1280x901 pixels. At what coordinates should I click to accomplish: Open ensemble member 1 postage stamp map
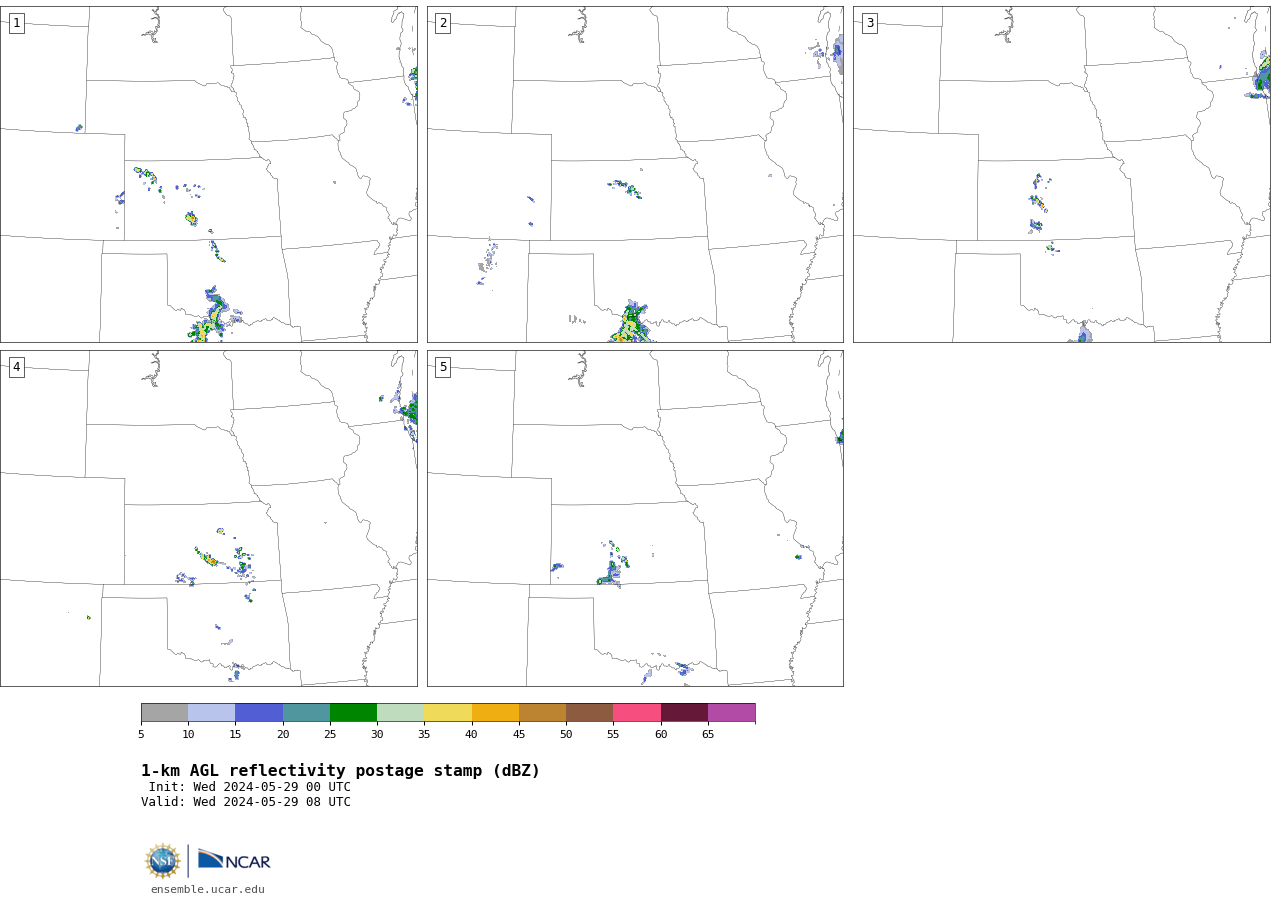click(209, 175)
